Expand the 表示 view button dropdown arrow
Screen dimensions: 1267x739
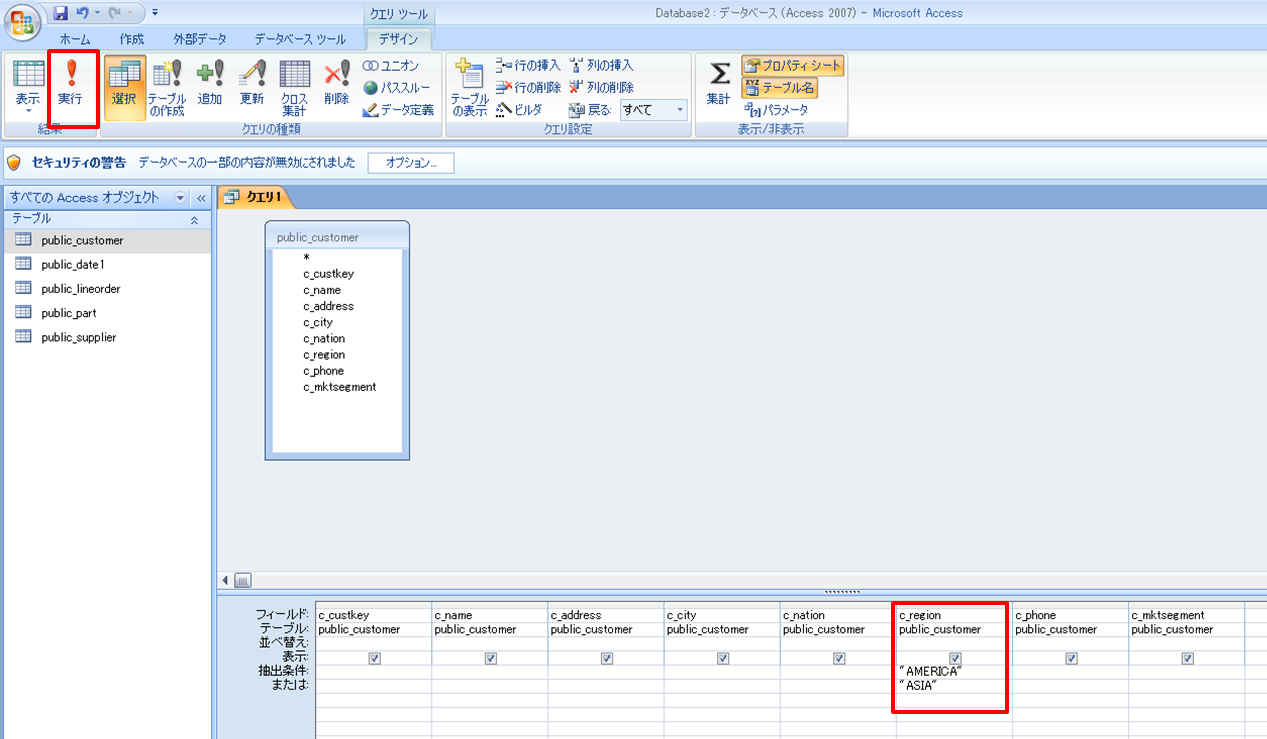28,111
